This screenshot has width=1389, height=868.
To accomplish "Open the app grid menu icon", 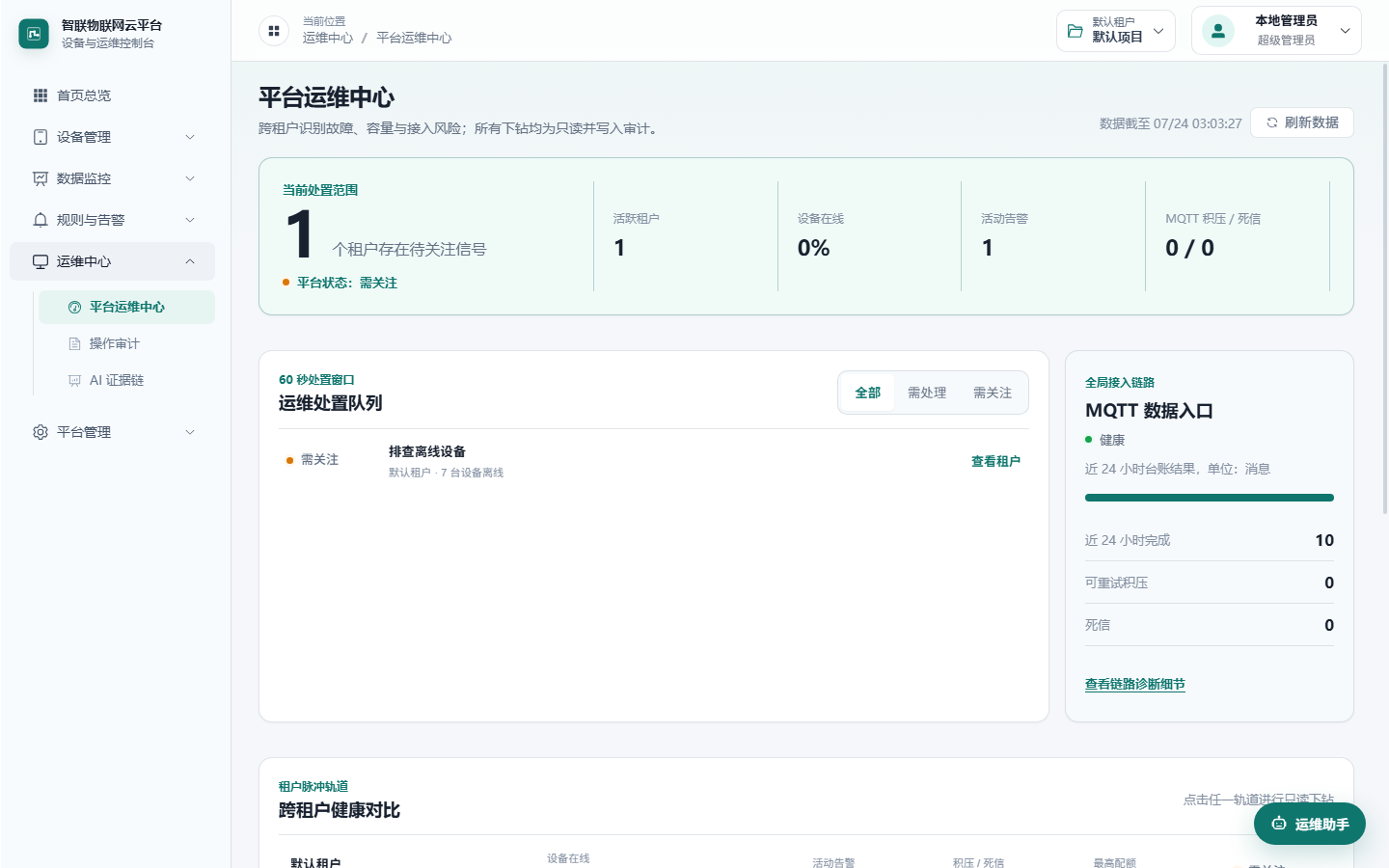I will (x=274, y=31).
